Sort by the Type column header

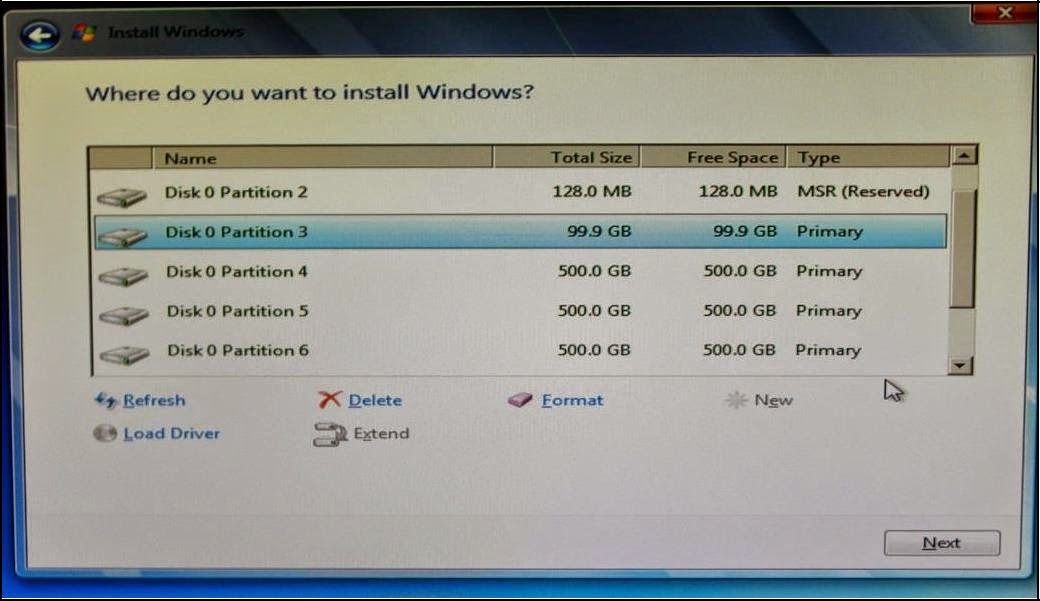868,157
